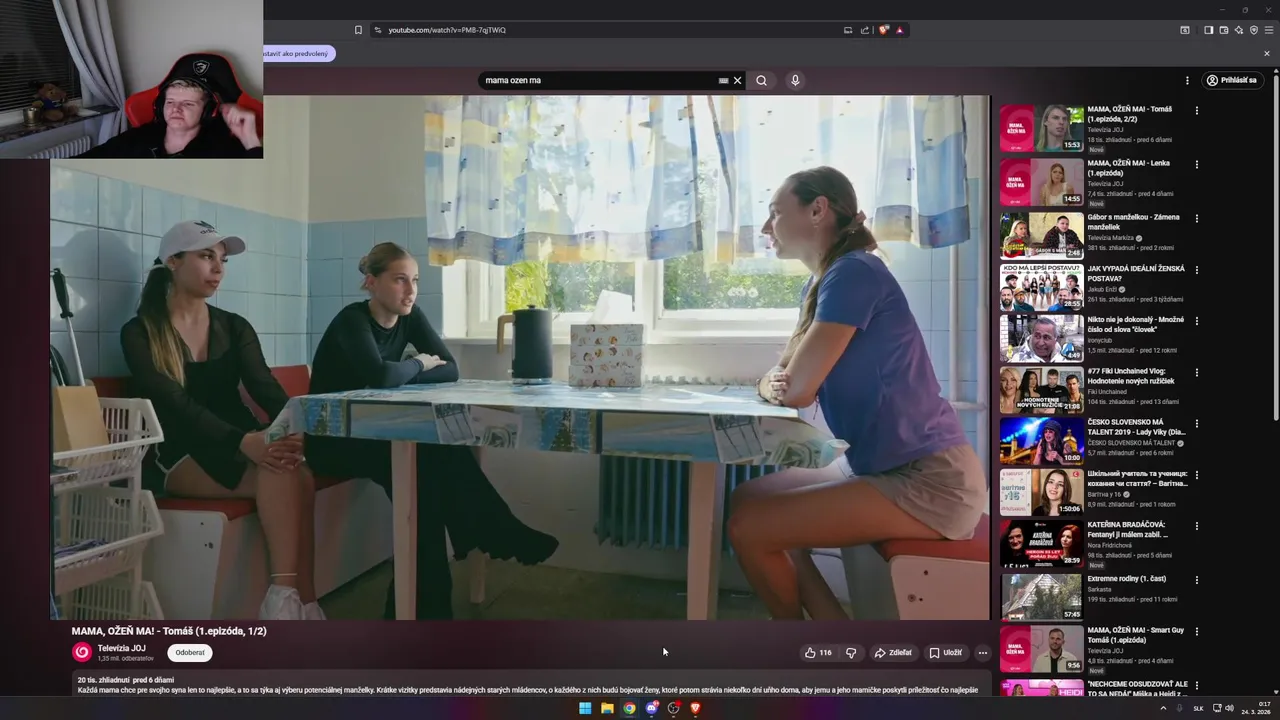This screenshot has width=1280, height=720.
Task: Open the Brave wallet icon
Action: point(1223,30)
